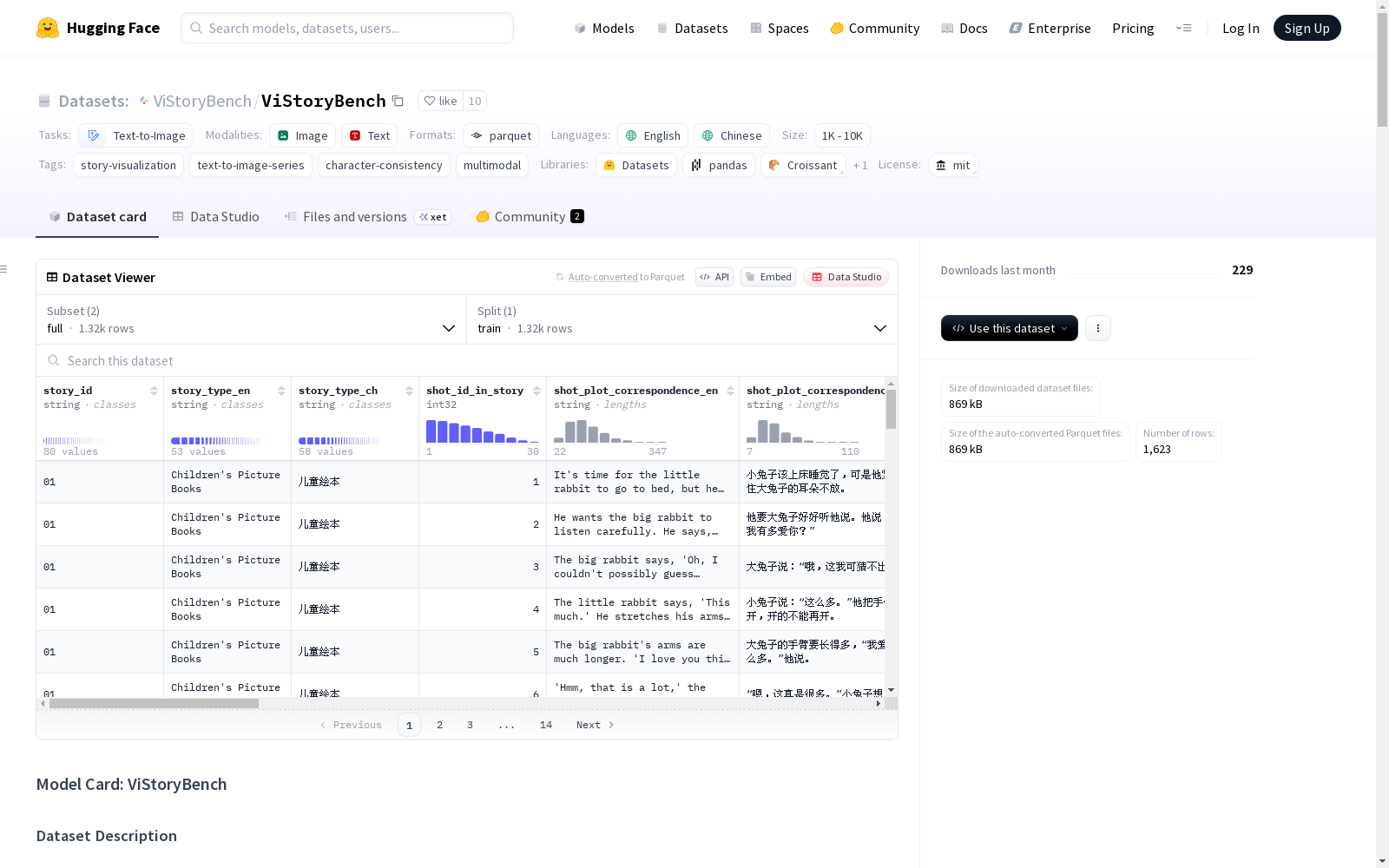Open the mit license tag
Viewport: 1389px width, 868px height.
pyautogui.click(x=953, y=165)
